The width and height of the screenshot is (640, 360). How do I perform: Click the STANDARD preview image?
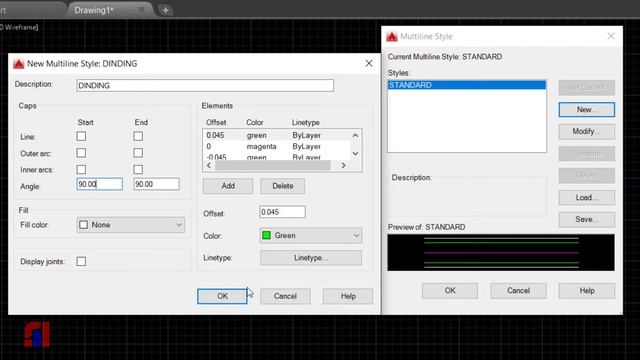501,253
